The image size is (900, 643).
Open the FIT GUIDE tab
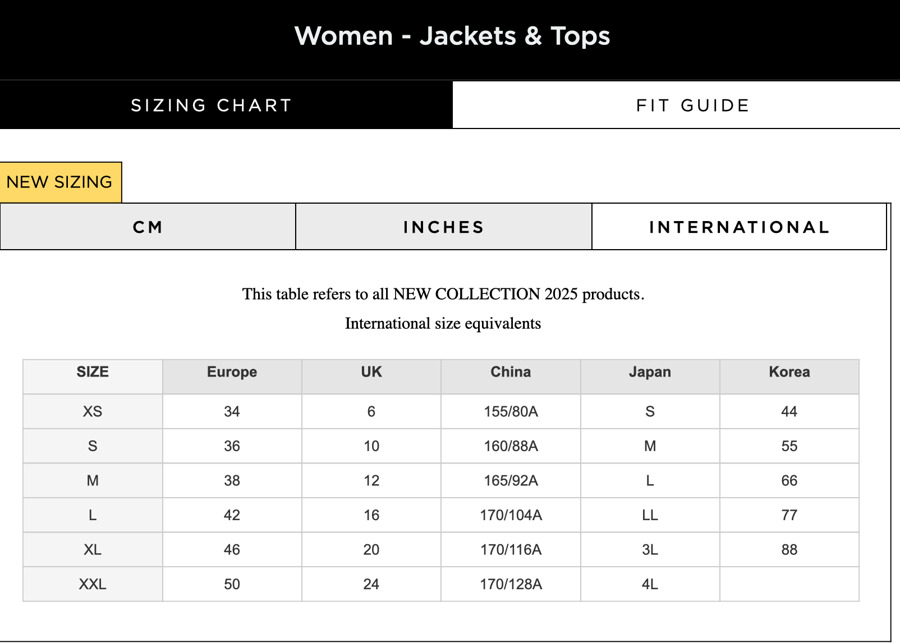pyautogui.click(x=692, y=105)
